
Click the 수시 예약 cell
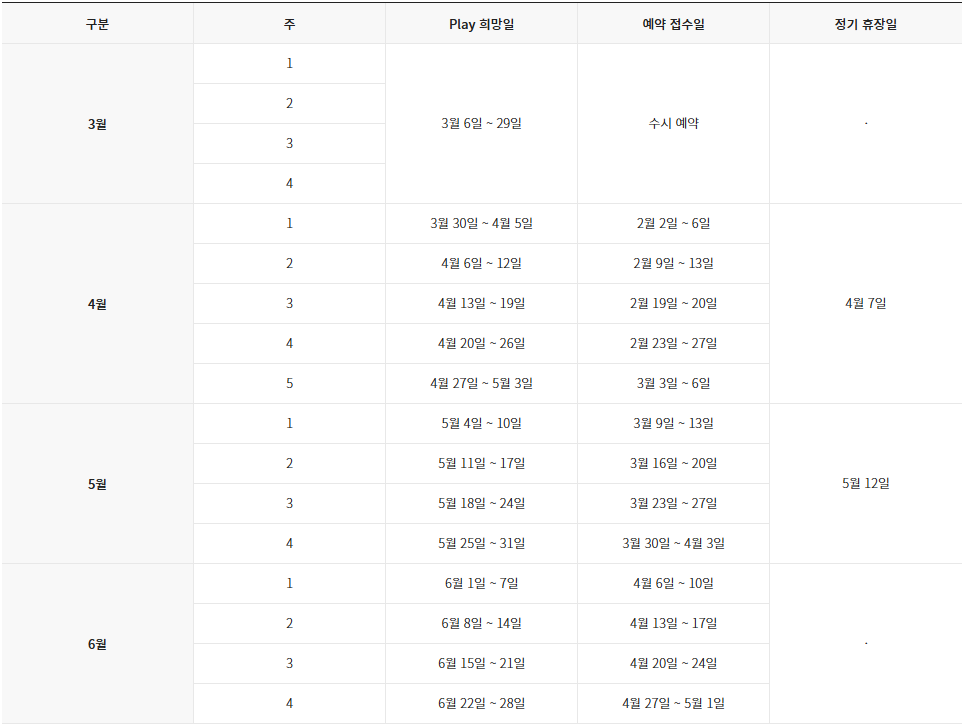[x=673, y=124]
